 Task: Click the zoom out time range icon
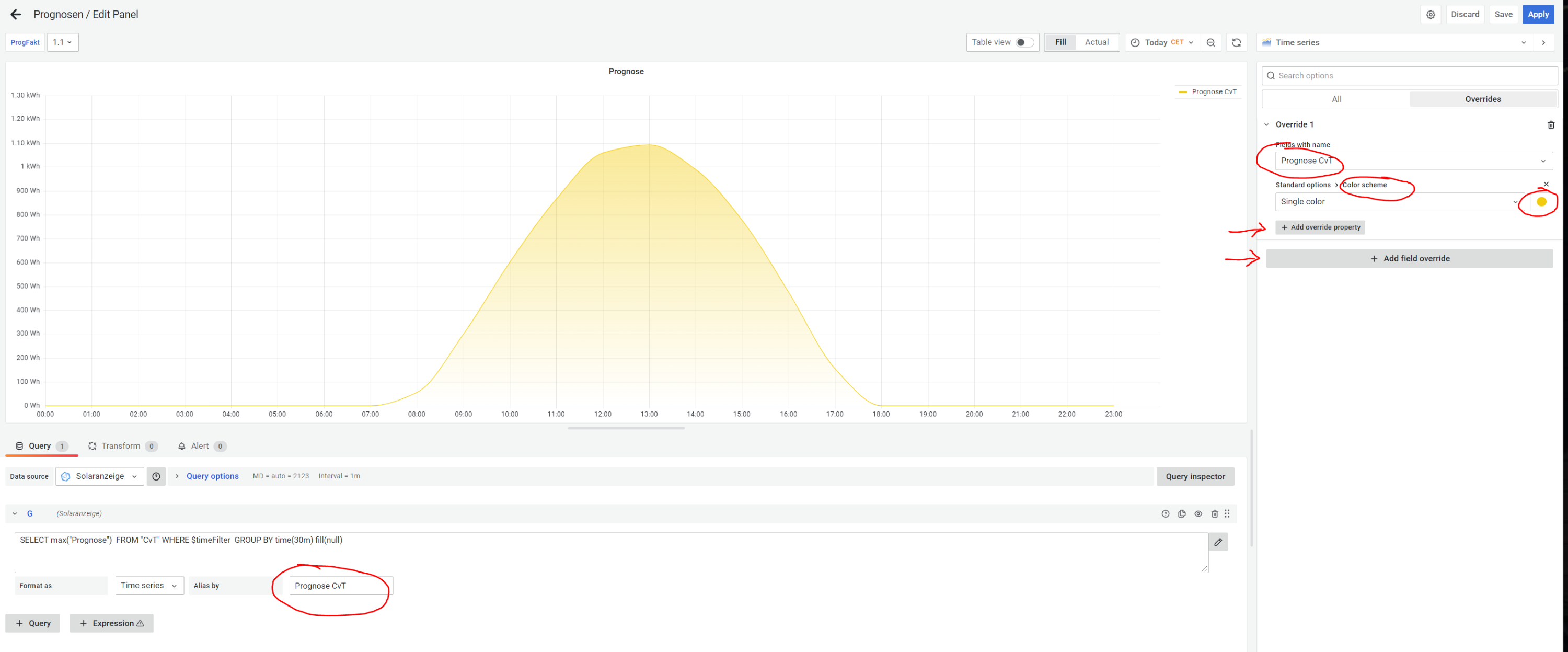click(x=1210, y=43)
